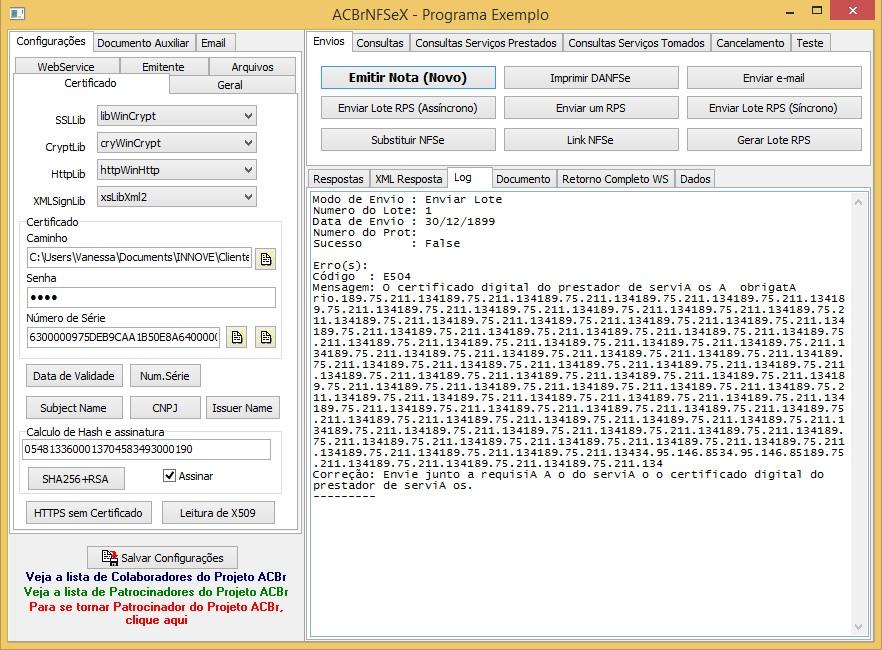
Task: Click Emitir Nota (Novo) button
Action: [408, 78]
